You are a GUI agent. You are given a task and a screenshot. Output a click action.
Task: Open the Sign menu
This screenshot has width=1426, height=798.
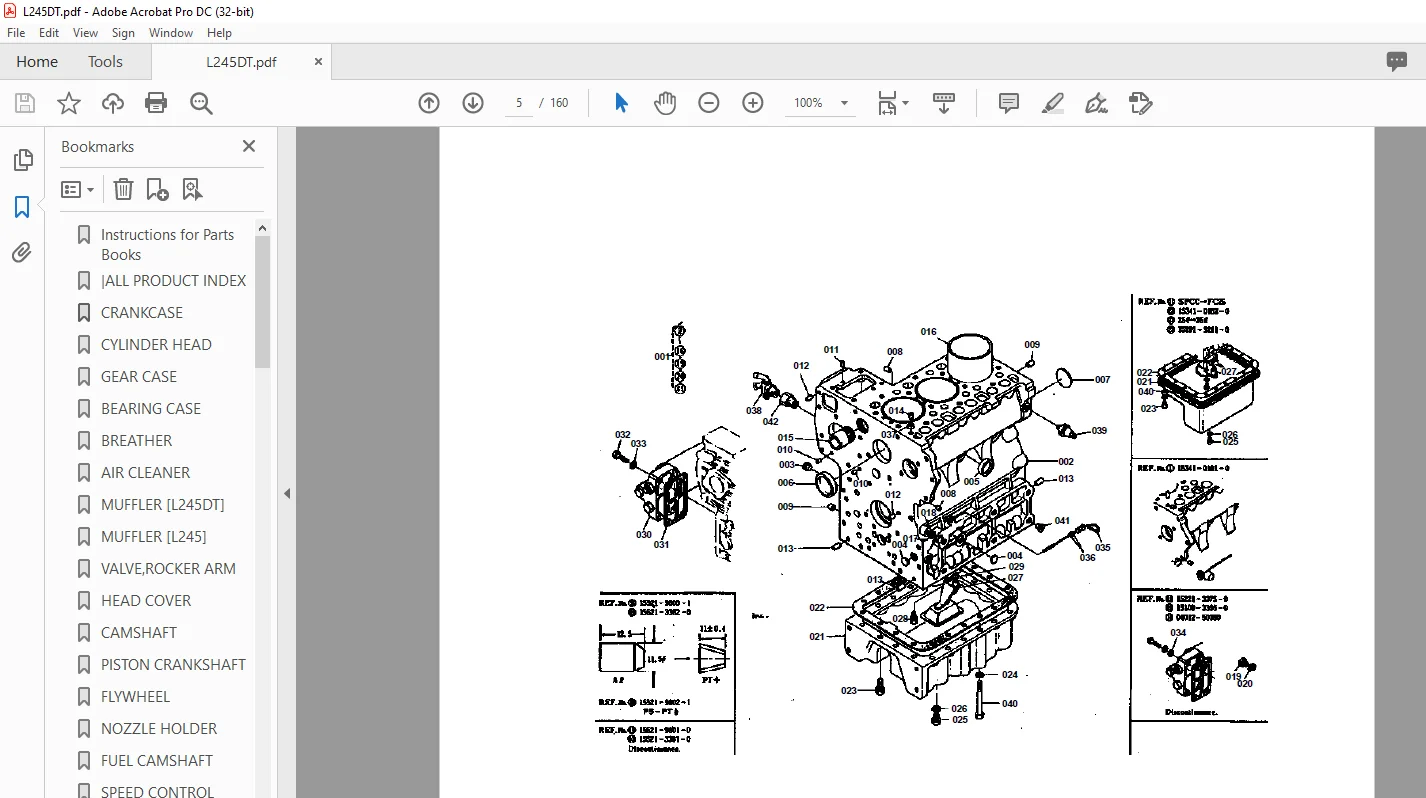(123, 33)
